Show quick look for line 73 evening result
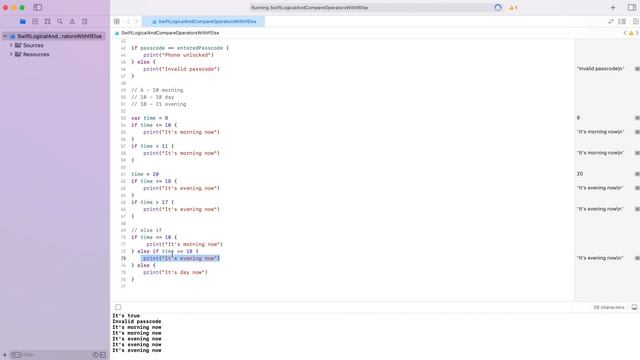The image size is (640, 360). [637, 258]
